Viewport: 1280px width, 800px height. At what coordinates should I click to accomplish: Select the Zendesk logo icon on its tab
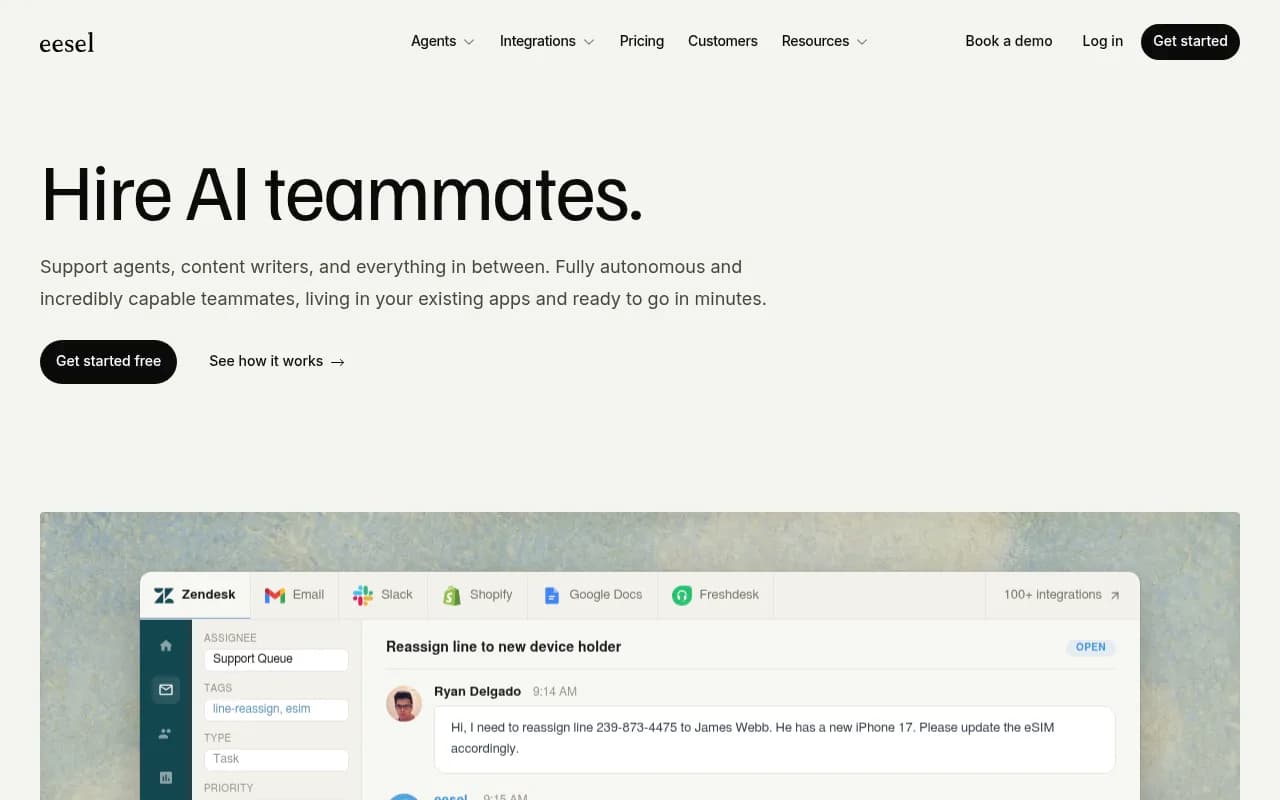tap(163, 594)
